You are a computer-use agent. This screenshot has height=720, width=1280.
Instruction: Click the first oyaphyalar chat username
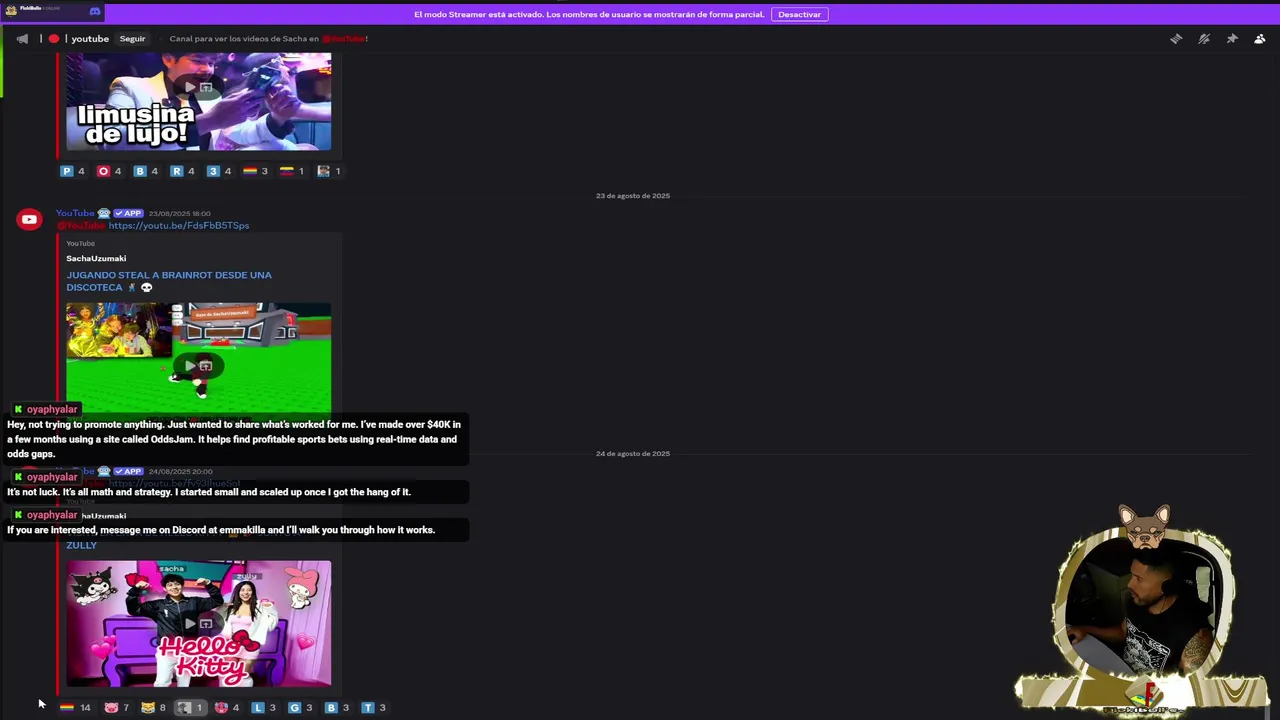pyautogui.click(x=51, y=409)
